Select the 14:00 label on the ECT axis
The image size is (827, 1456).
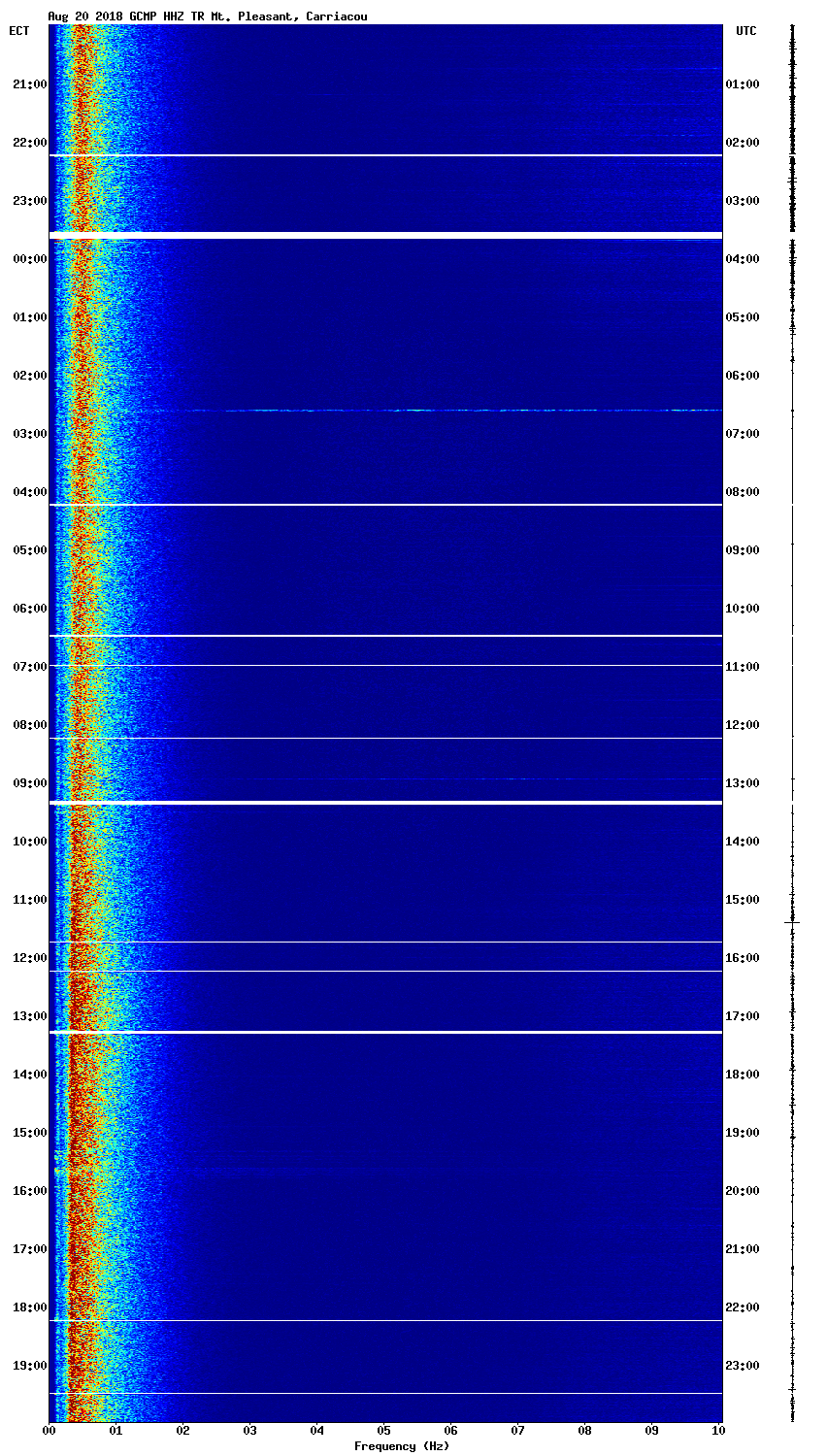point(30,1075)
